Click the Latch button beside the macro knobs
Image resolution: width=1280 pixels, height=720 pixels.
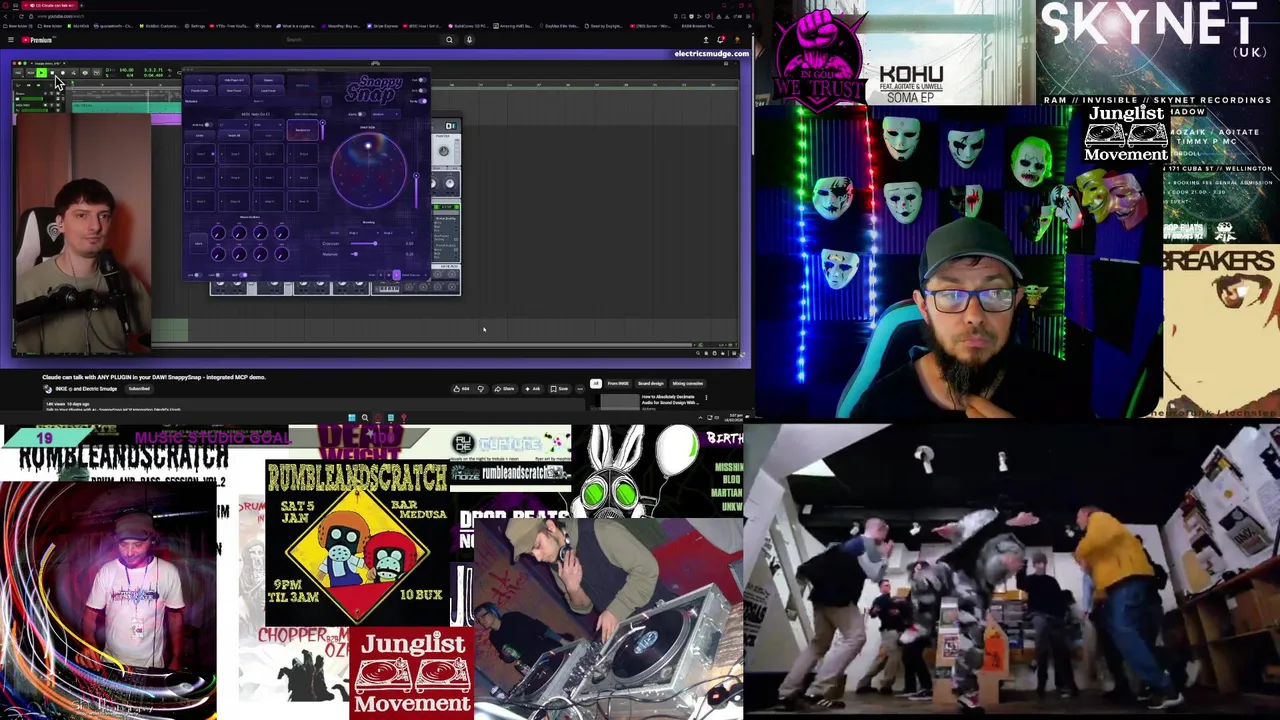pos(199,243)
